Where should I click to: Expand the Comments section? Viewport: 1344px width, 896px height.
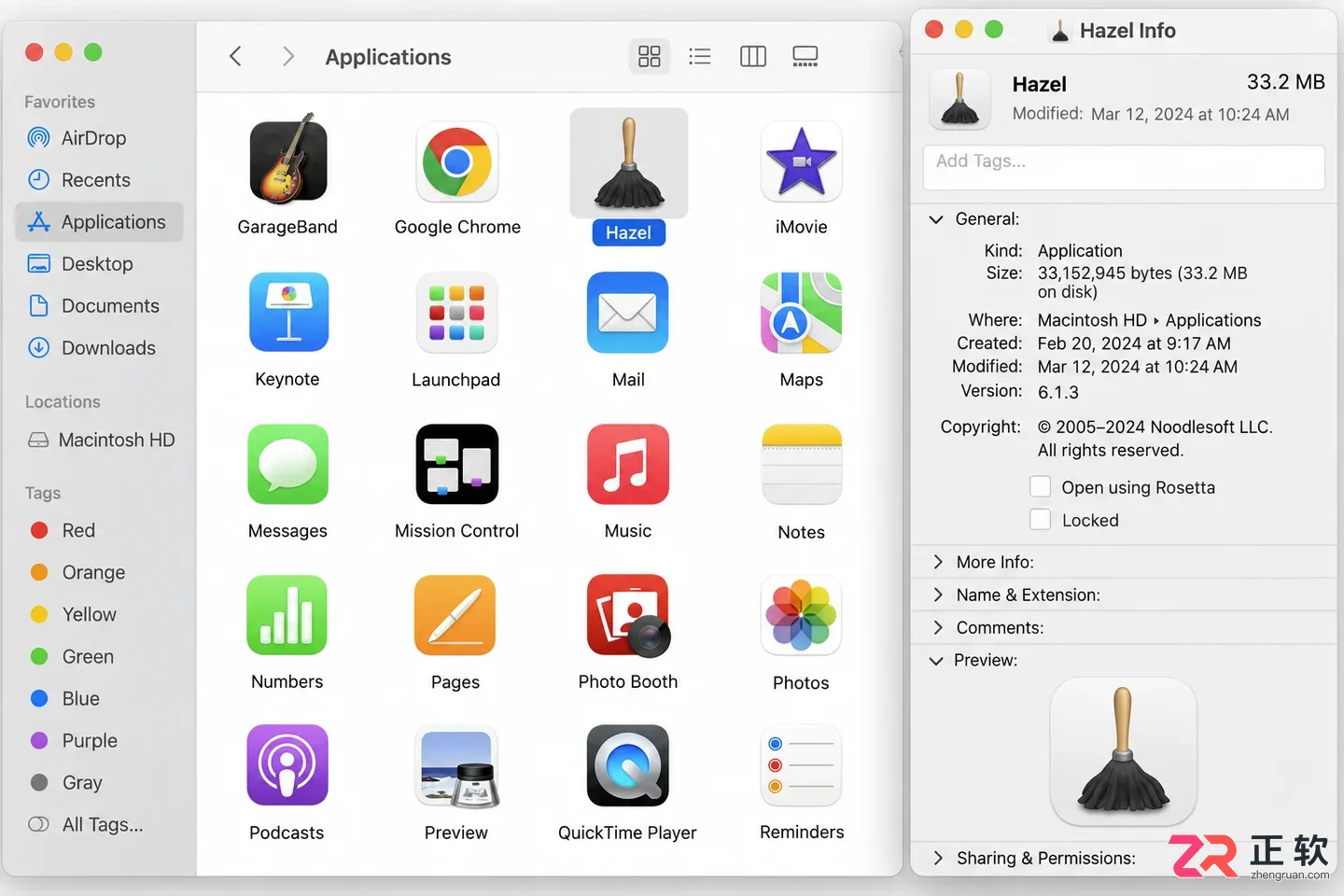[938, 627]
